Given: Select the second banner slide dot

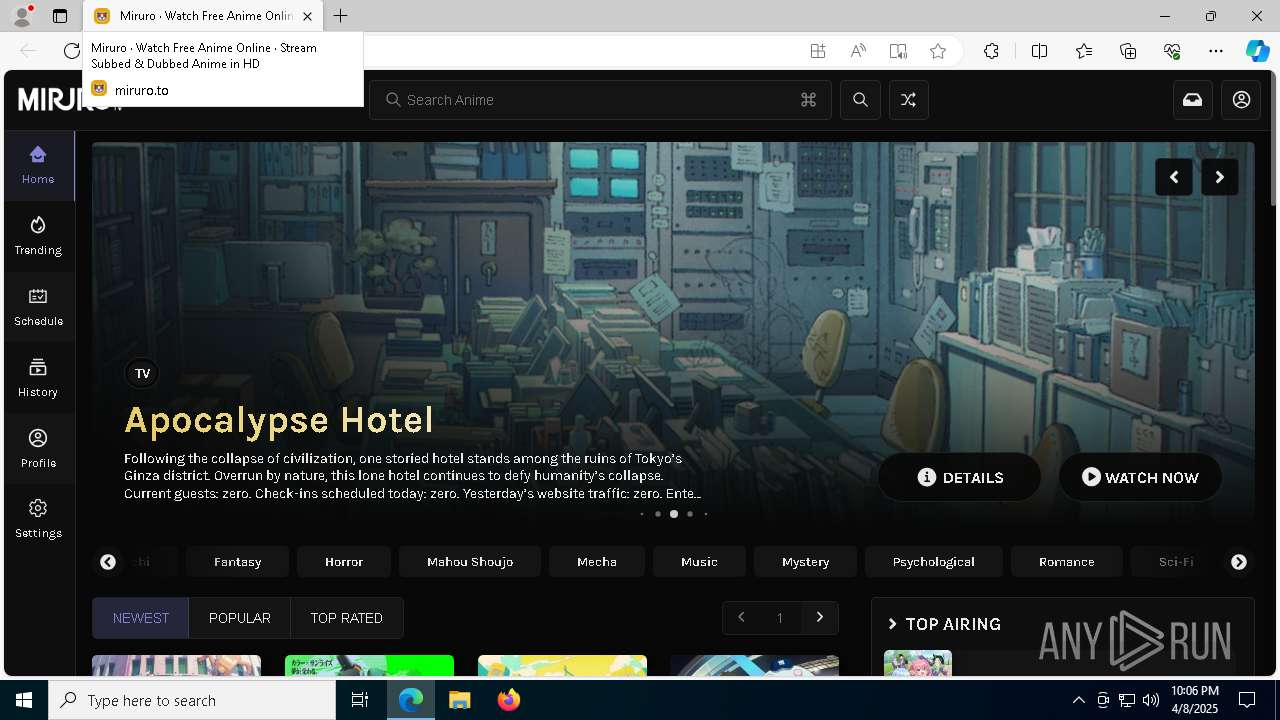Looking at the screenshot, I should click(x=658, y=514).
